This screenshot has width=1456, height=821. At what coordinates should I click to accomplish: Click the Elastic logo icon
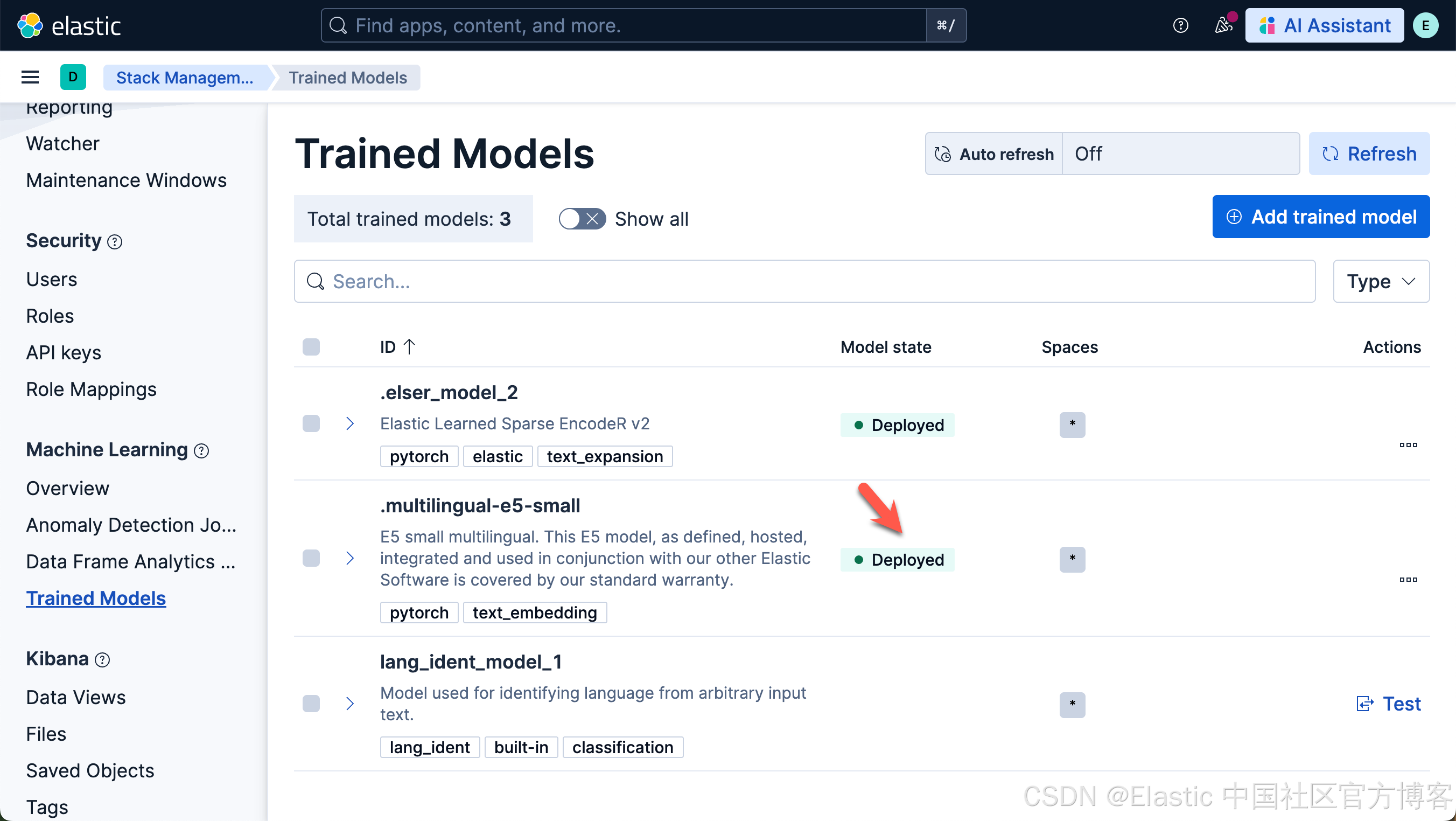(30, 25)
